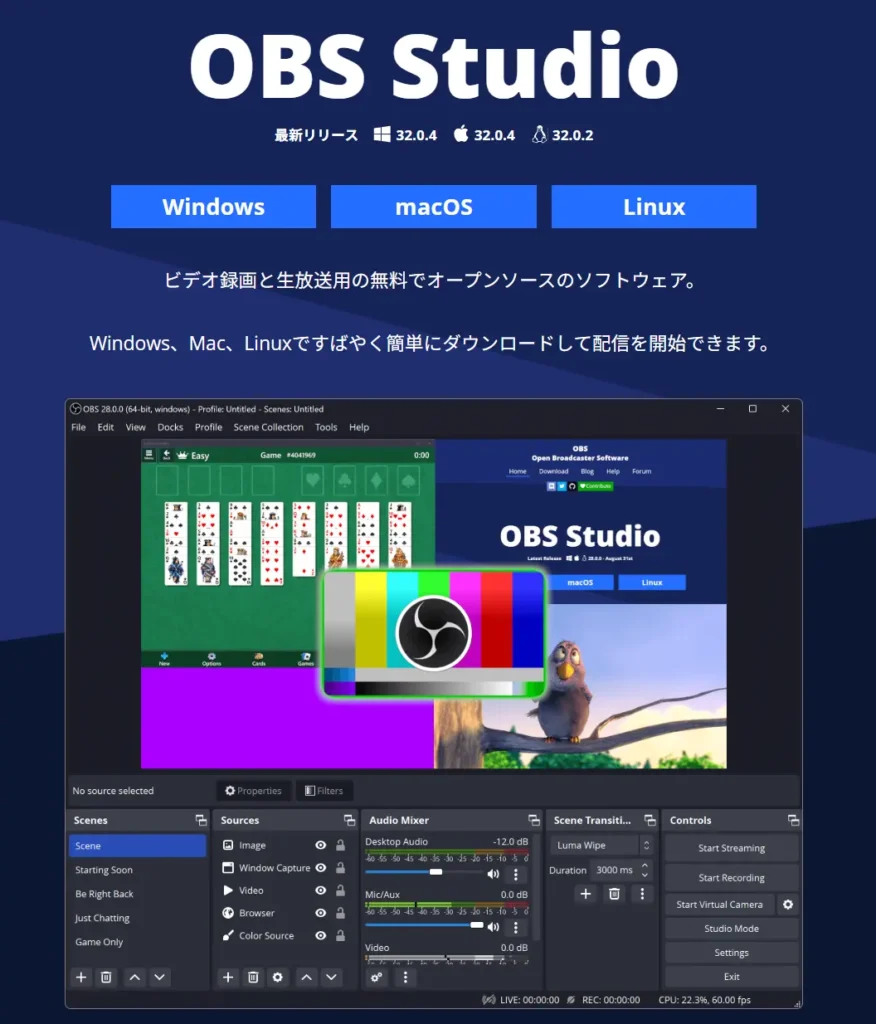
Task: Lock the Video source
Action: 340,890
